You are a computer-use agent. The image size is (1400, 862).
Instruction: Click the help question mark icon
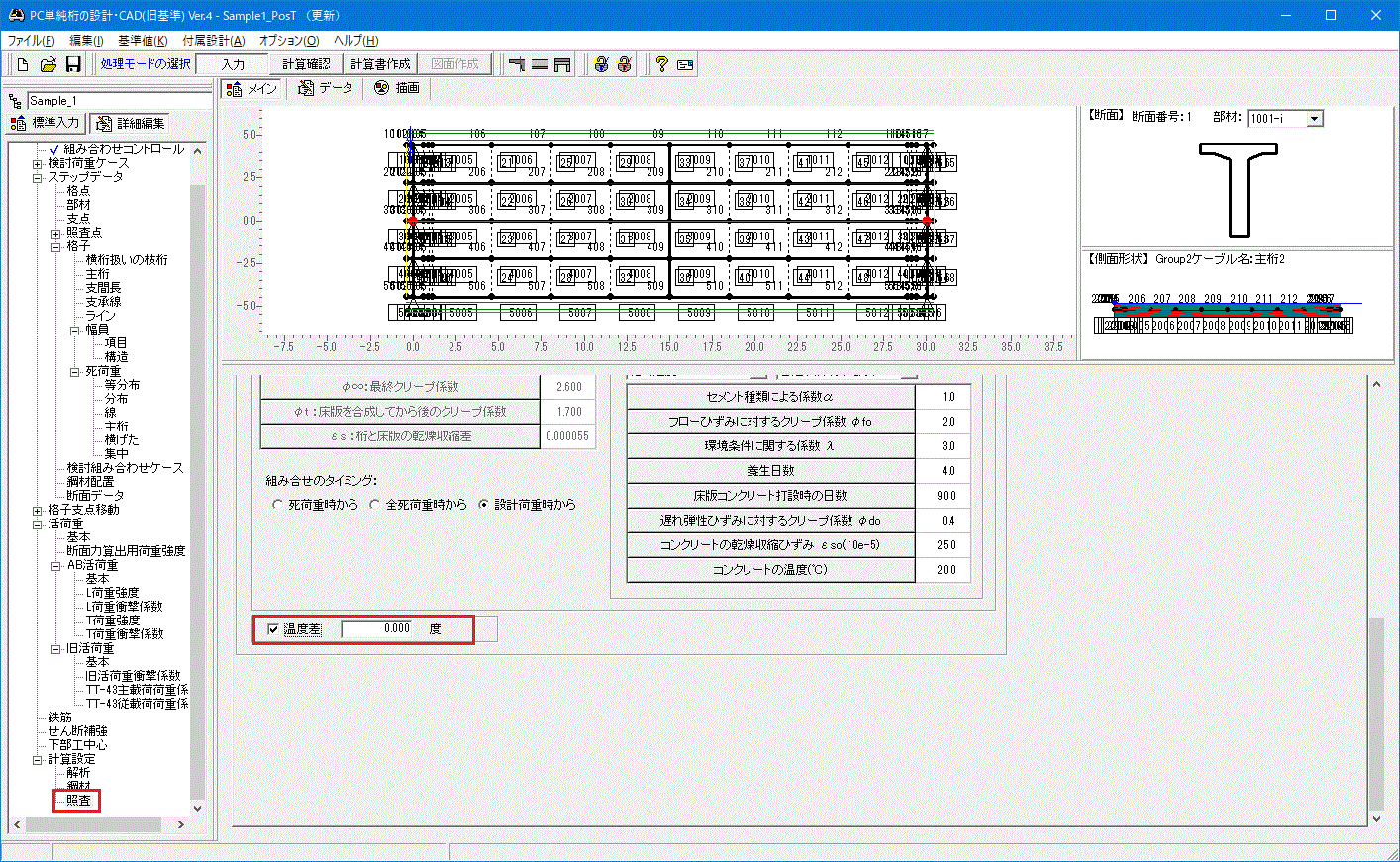coord(661,64)
